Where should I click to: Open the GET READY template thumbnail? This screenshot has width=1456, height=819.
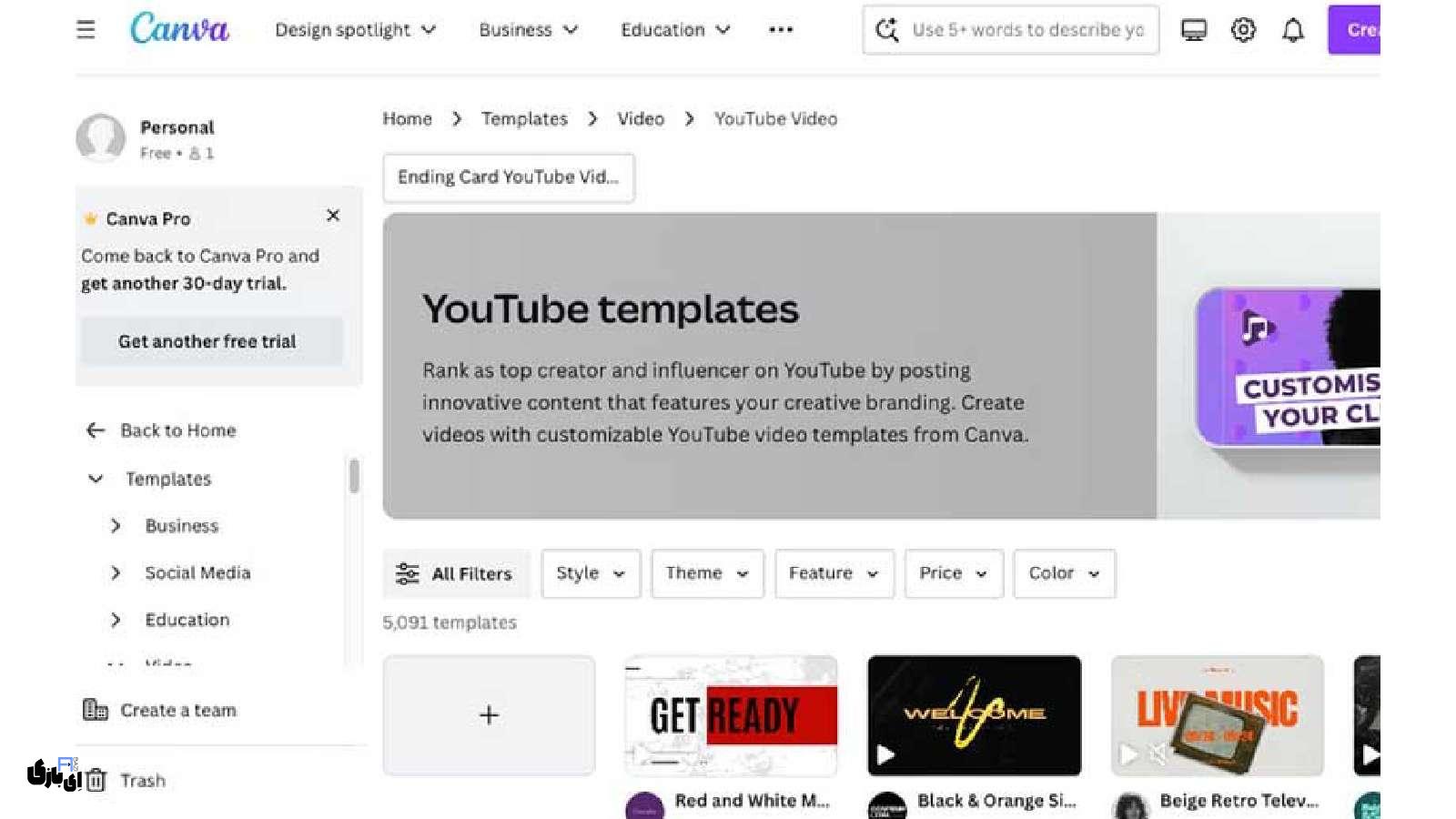(x=731, y=715)
